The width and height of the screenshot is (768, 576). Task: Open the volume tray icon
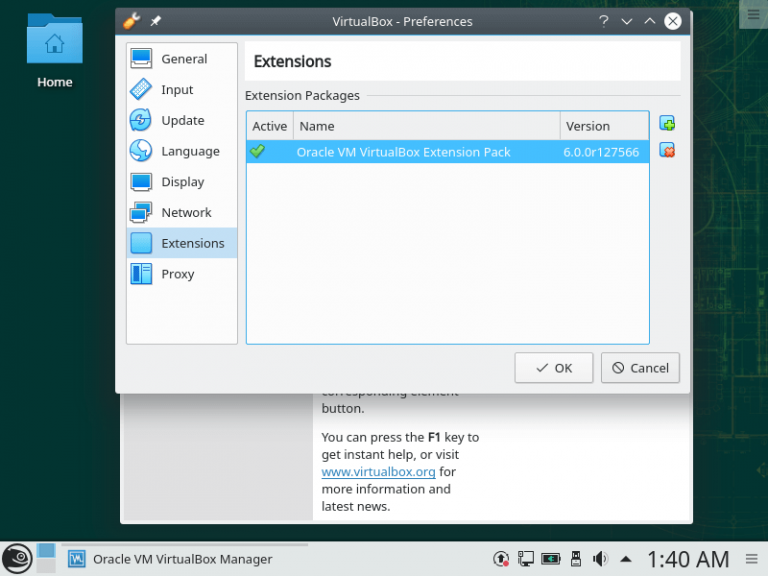(600, 558)
